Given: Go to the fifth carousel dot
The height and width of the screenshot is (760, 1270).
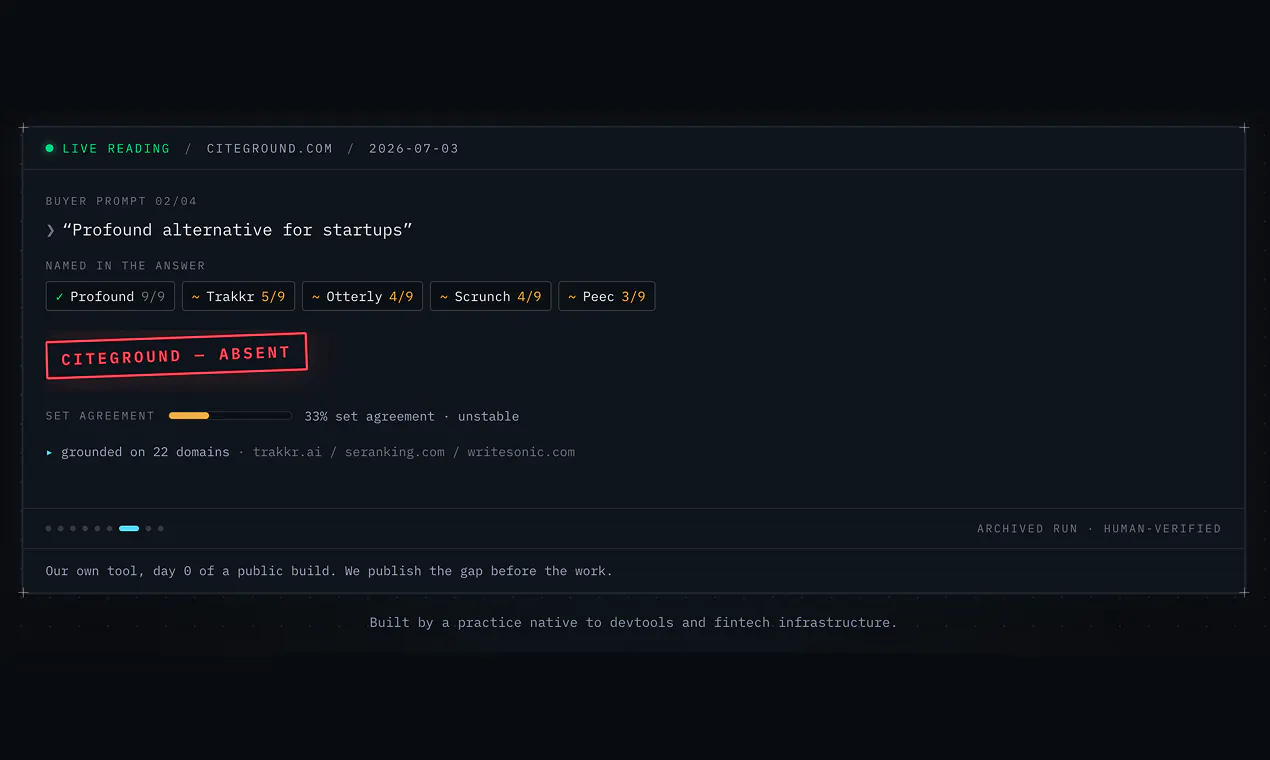Looking at the screenshot, I should (97, 528).
